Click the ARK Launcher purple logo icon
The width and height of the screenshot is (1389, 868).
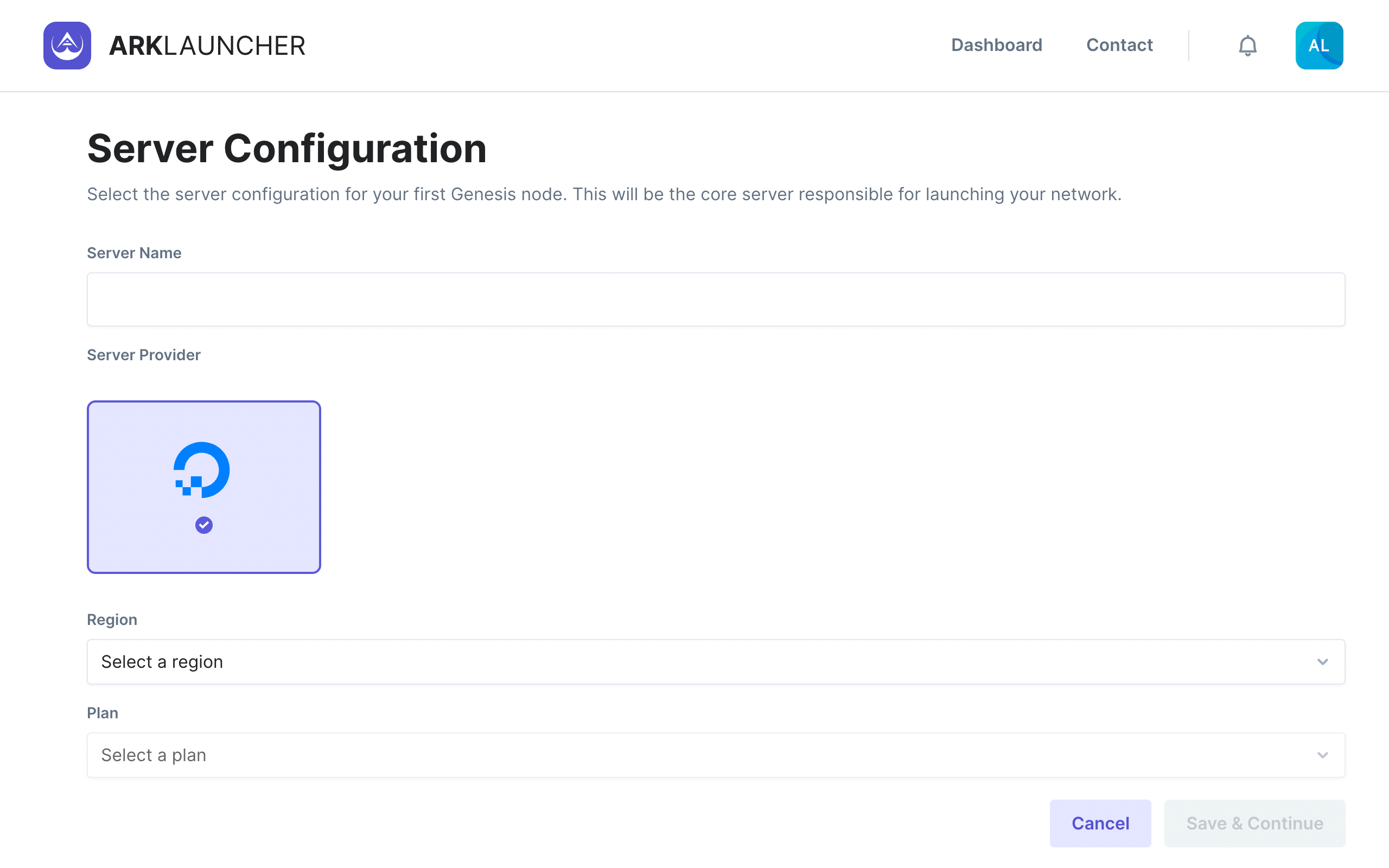[x=67, y=46]
